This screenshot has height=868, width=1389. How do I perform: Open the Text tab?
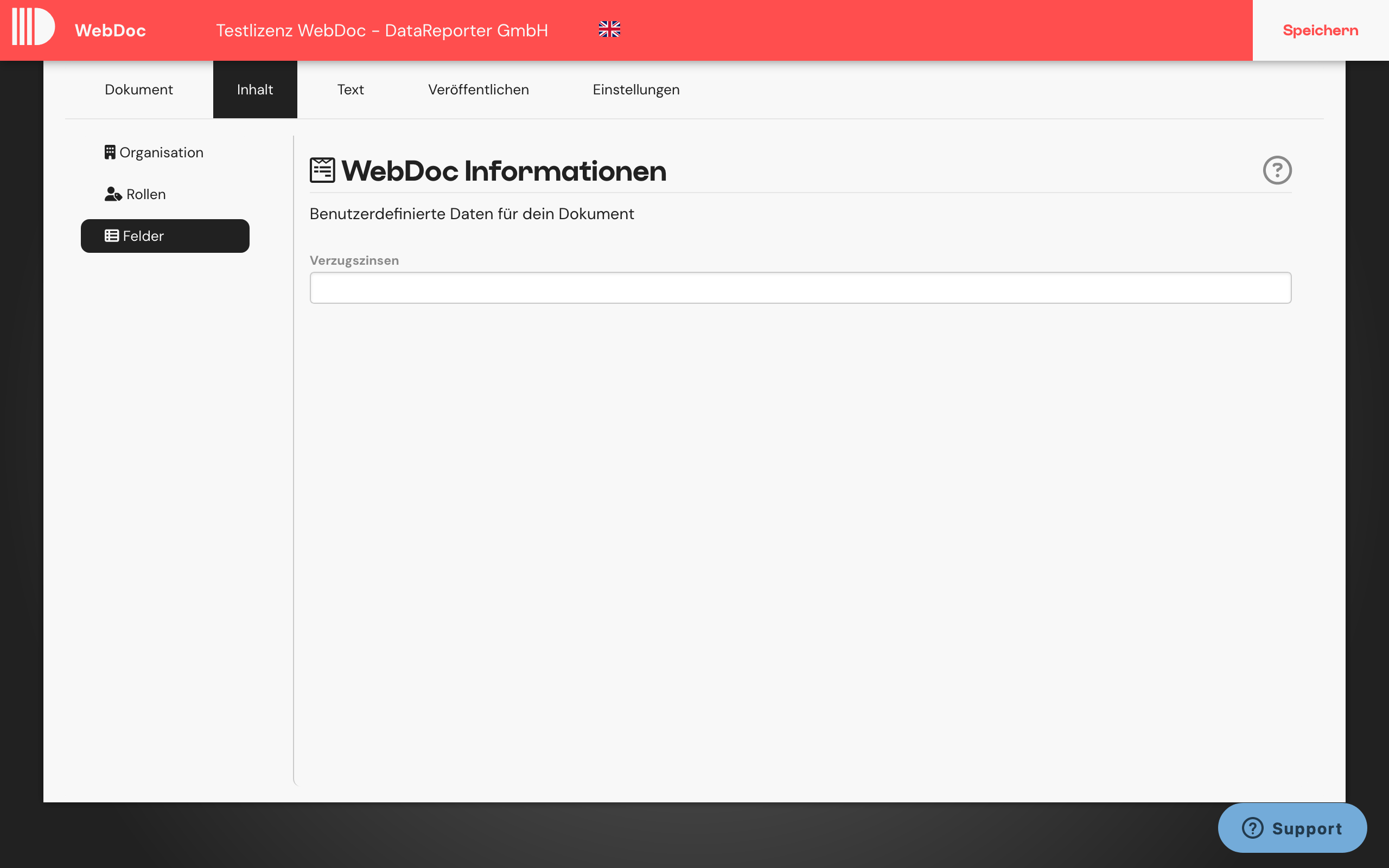coord(351,89)
